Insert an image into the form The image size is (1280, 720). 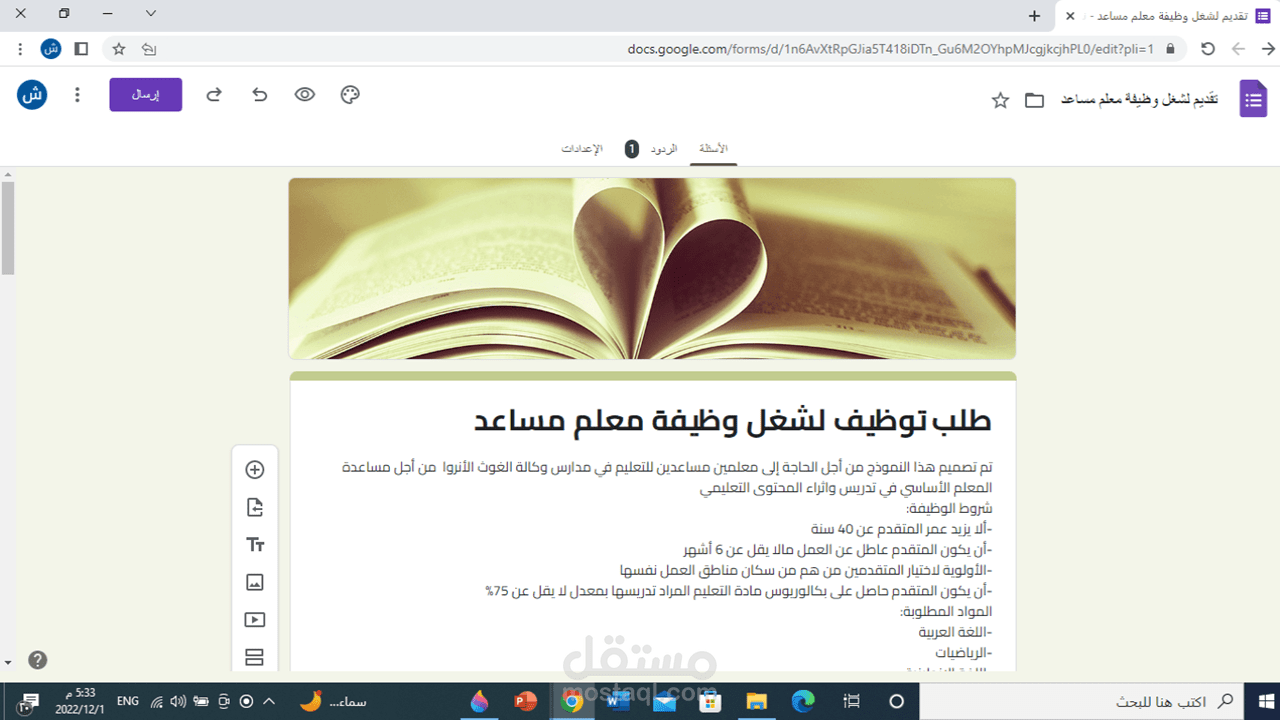click(255, 581)
